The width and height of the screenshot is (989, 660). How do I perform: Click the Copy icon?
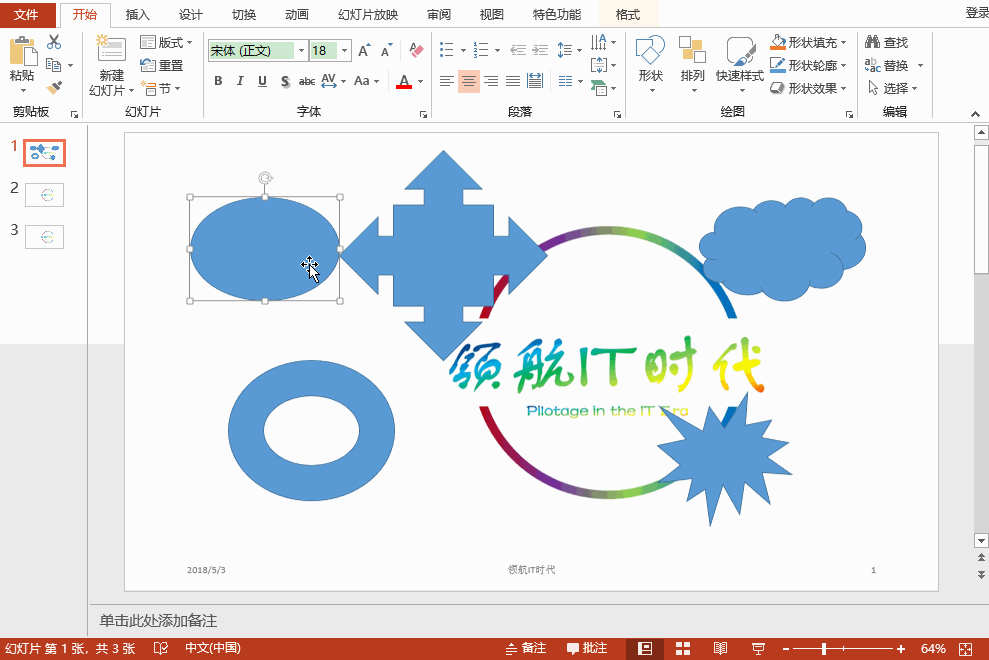(x=54, y=65)
